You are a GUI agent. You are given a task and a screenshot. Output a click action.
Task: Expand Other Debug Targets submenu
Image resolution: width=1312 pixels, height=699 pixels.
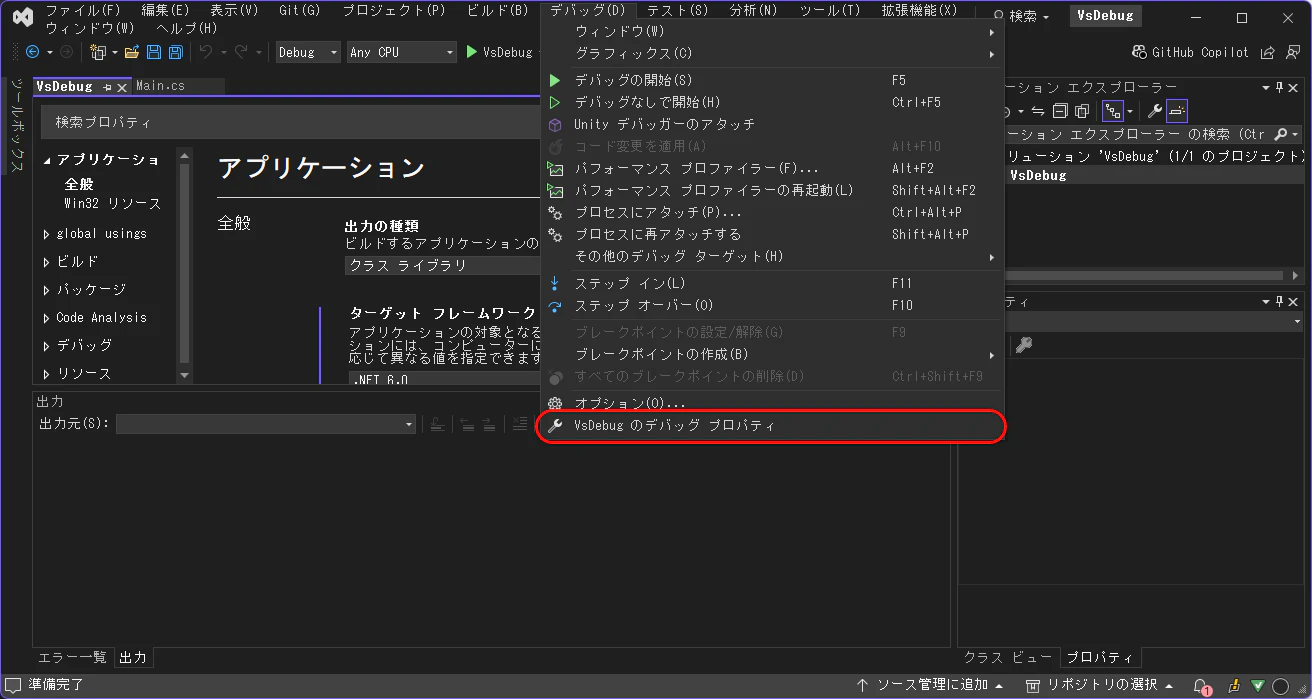tap(772, 256)
